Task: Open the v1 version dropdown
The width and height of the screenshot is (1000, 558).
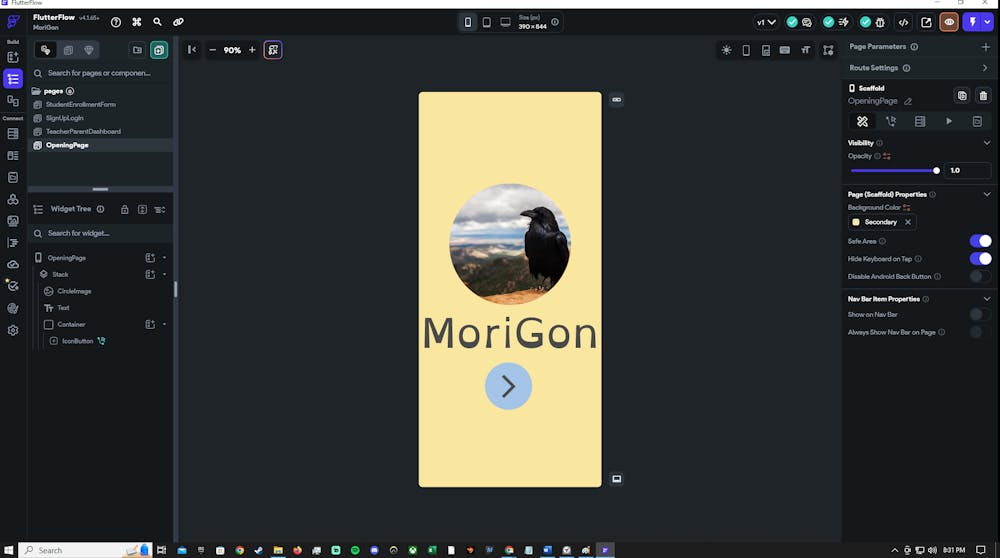Action: (x=766, y=22)
